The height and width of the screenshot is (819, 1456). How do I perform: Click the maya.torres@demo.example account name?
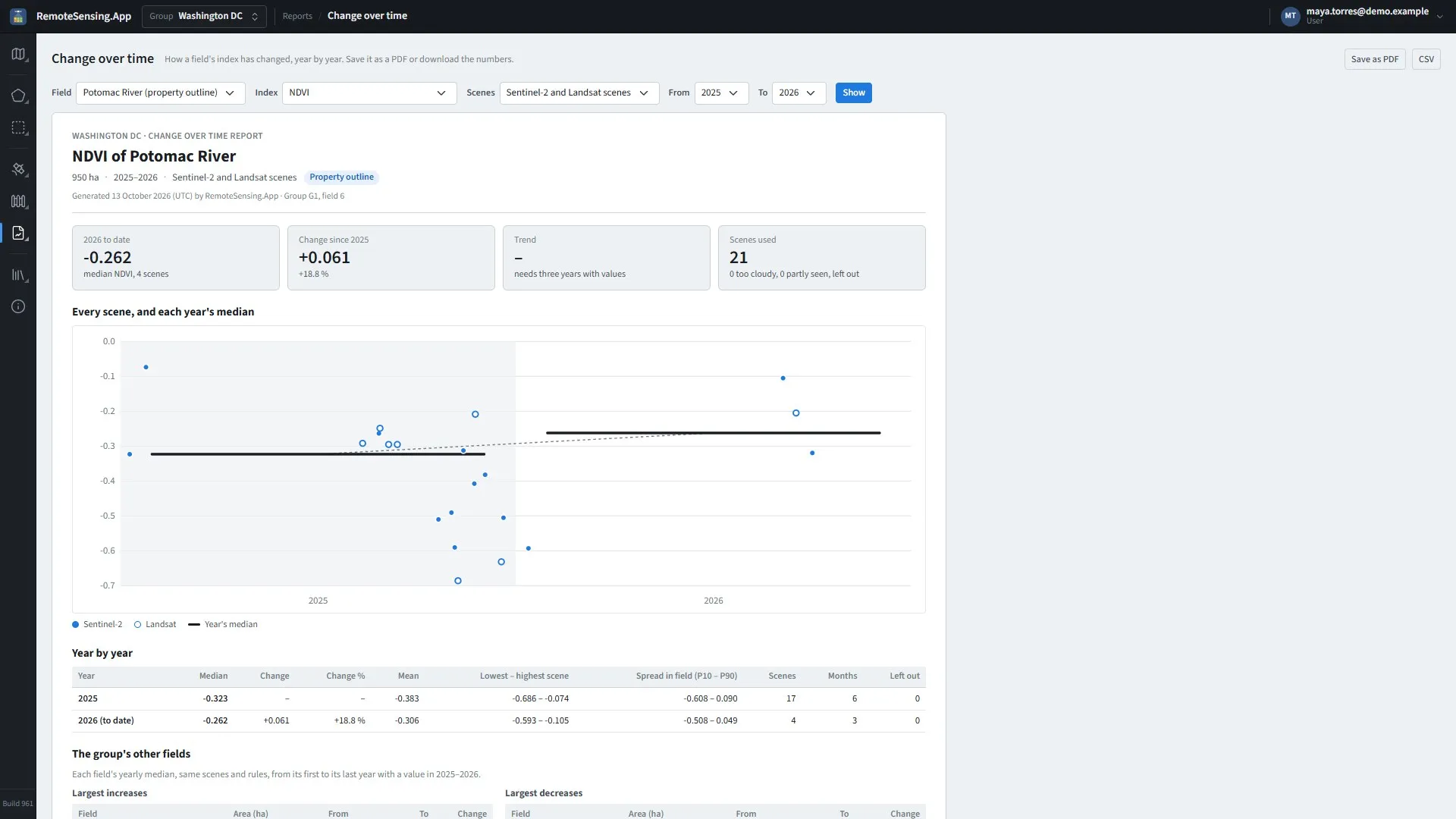tap(1367, 11)
